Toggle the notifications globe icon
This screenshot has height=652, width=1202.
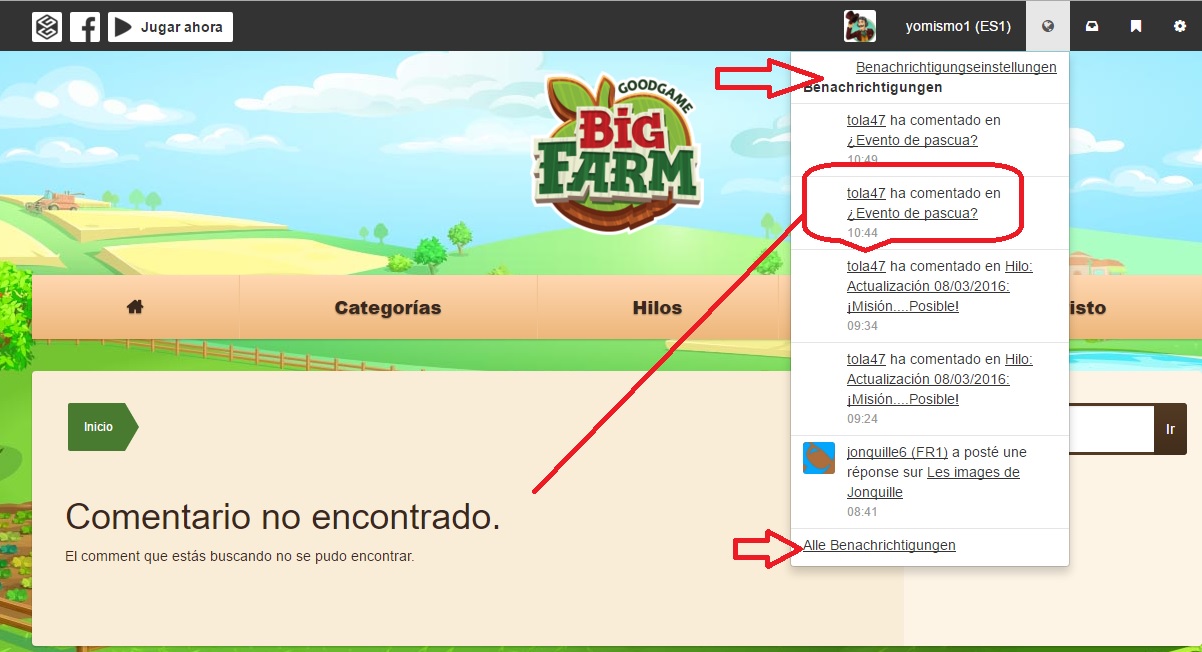(x=1047, y=27)
